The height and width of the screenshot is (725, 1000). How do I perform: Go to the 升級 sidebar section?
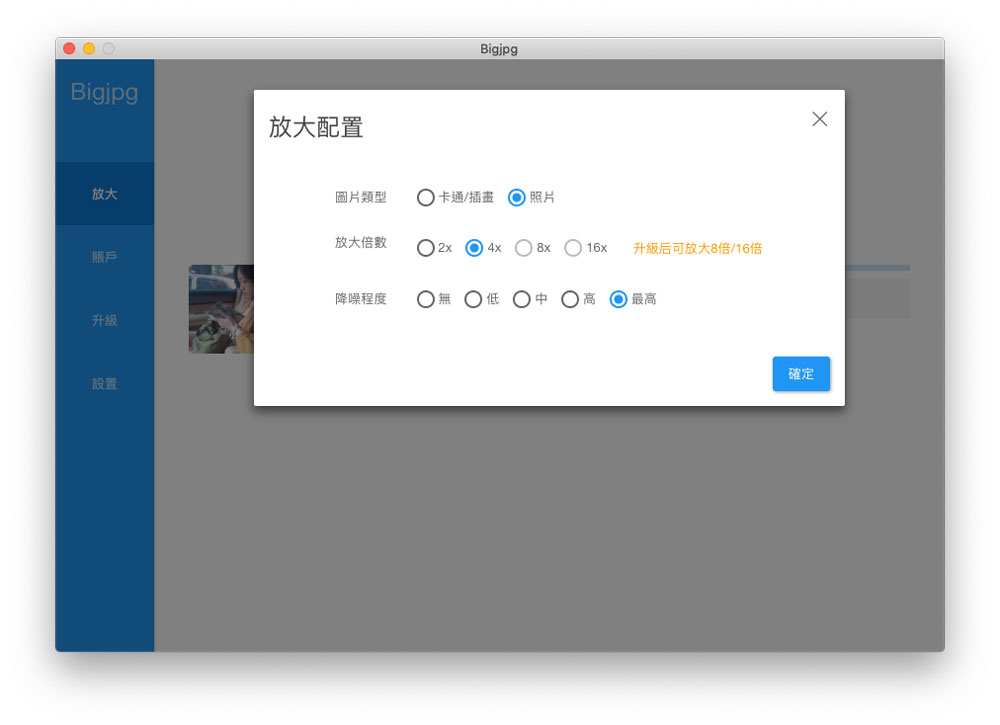(105, 321)
